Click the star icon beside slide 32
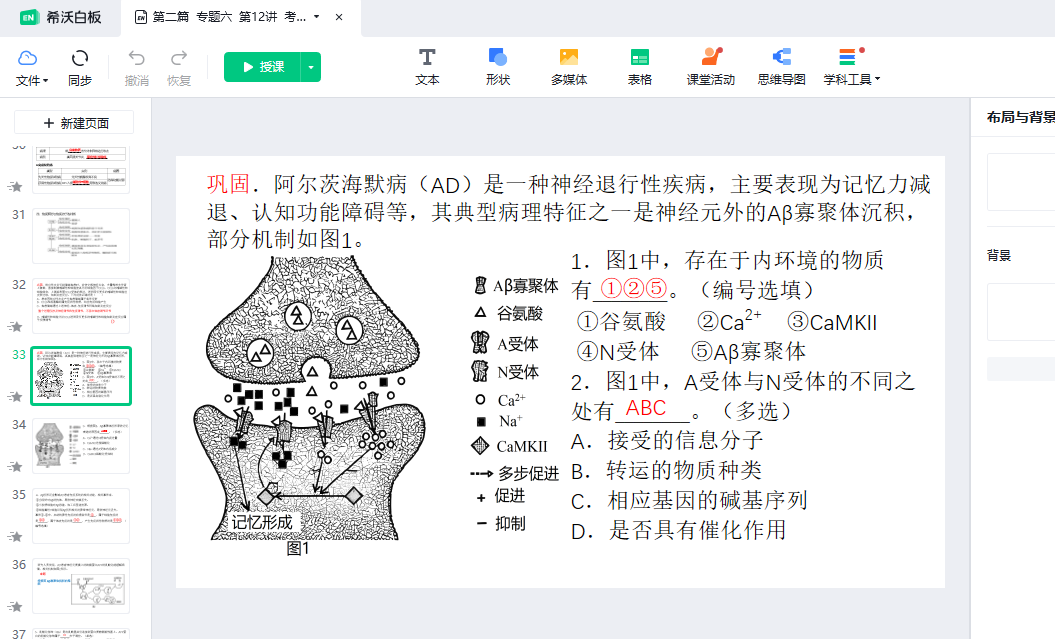This screenshot has width=1055, height=640. [x=15, y=326]
